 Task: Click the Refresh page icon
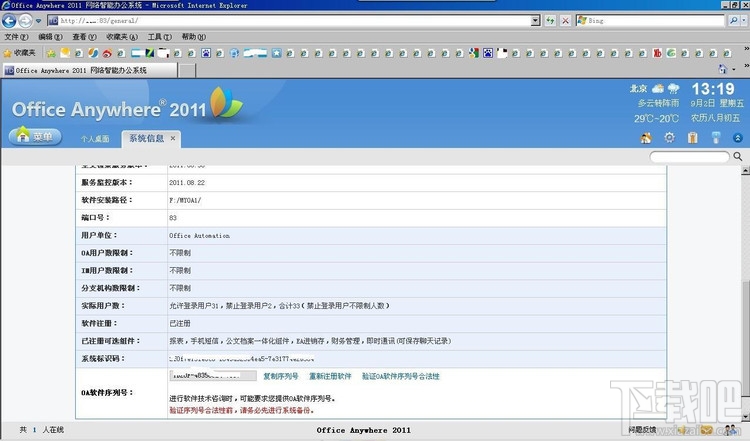pos(551,21)
